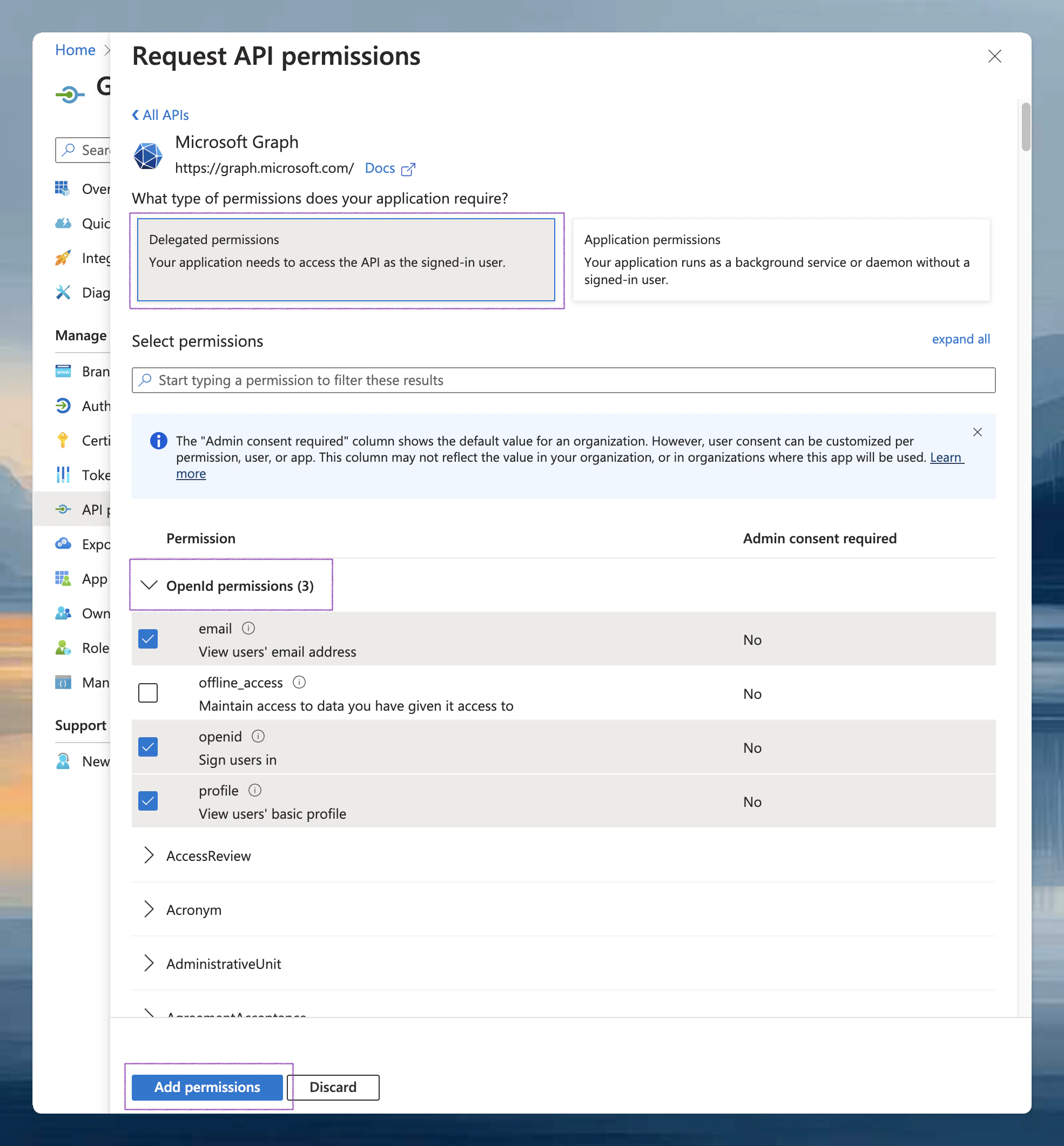Click the email permission info icon
The height and width of the screenshot is (1146, 1064).
[x=248, y=628]
